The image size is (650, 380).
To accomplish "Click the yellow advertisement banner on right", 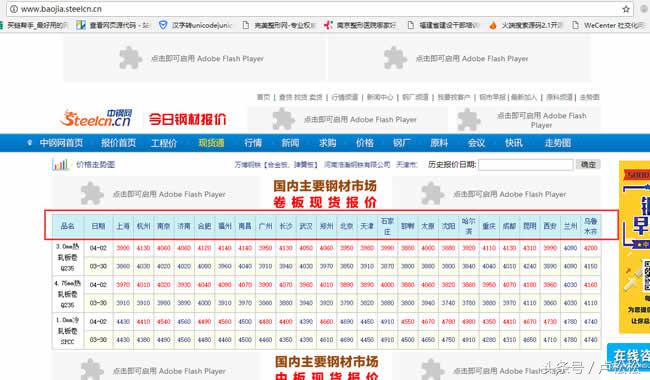I will click(x=634, y=247).
